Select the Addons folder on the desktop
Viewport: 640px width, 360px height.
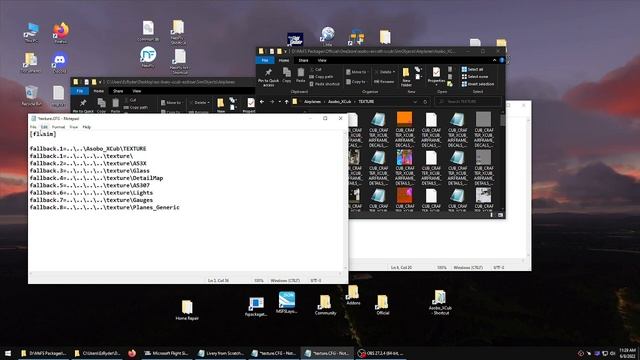[x=353, y=295]
